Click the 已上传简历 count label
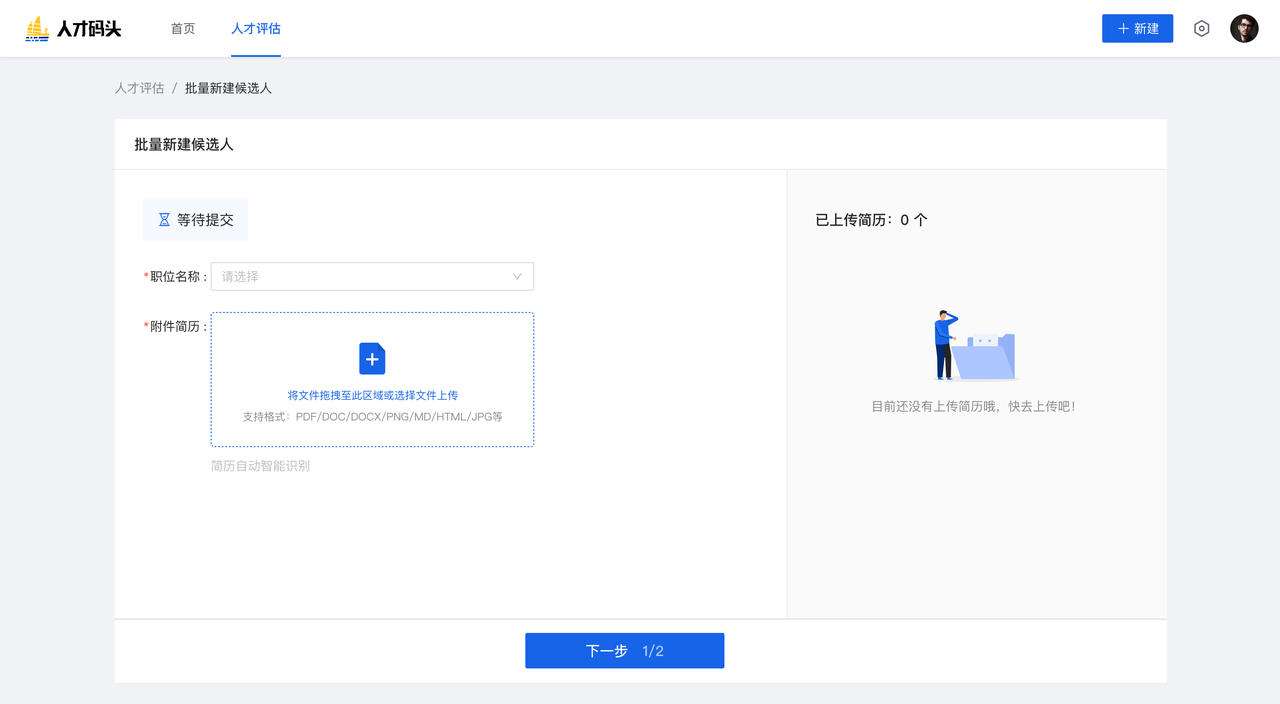The image size is (1280, 704). coord(871,220)
